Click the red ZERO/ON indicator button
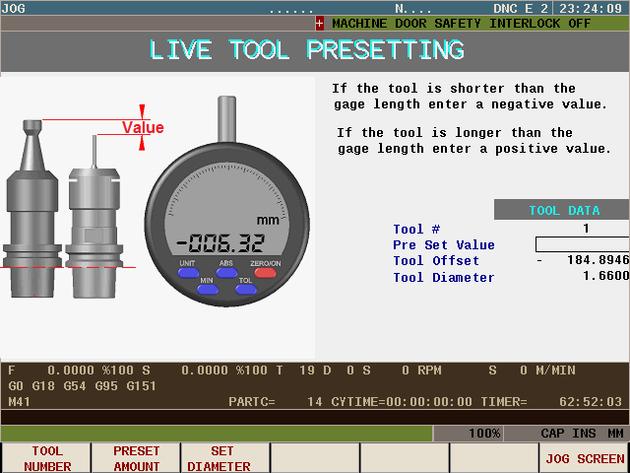This screenshot has width=630, height=473. [265, 273]
